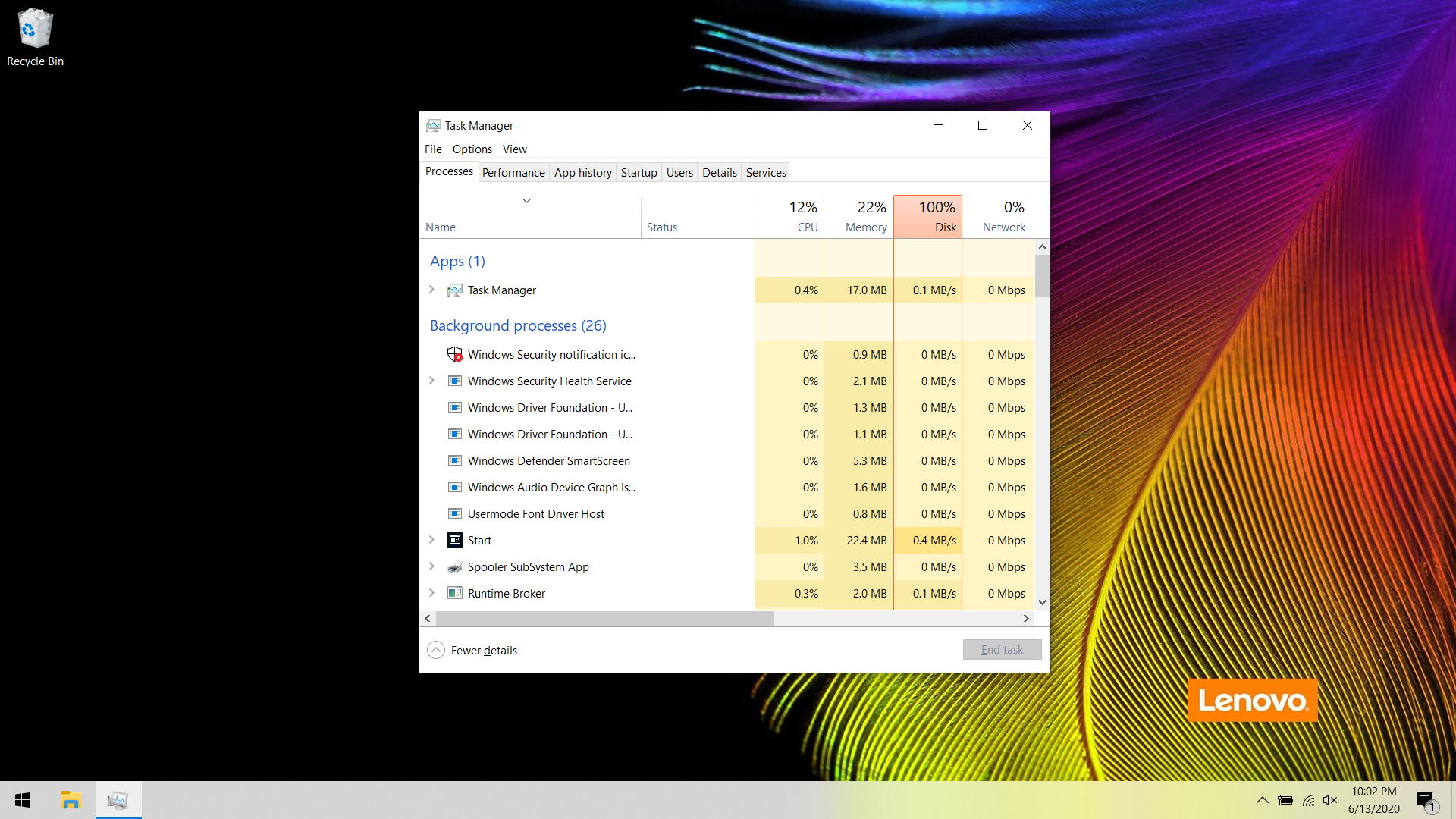Open the Windows Start menu button
Image resolution: width=1456 pixels, height=819 pixels.
pyautogui.click(x=23, y=800)
